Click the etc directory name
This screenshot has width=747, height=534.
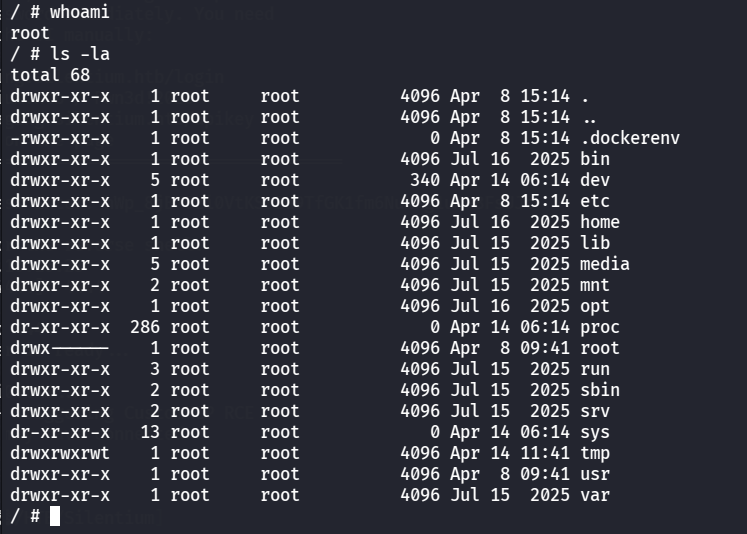(595, 201)
